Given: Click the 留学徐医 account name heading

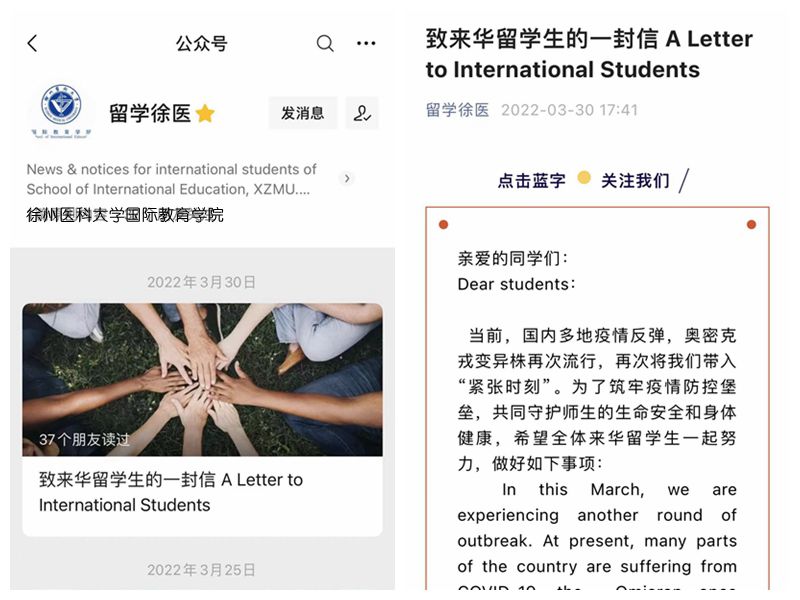Looking at the screenshot, I should click(x=150, y=113).
